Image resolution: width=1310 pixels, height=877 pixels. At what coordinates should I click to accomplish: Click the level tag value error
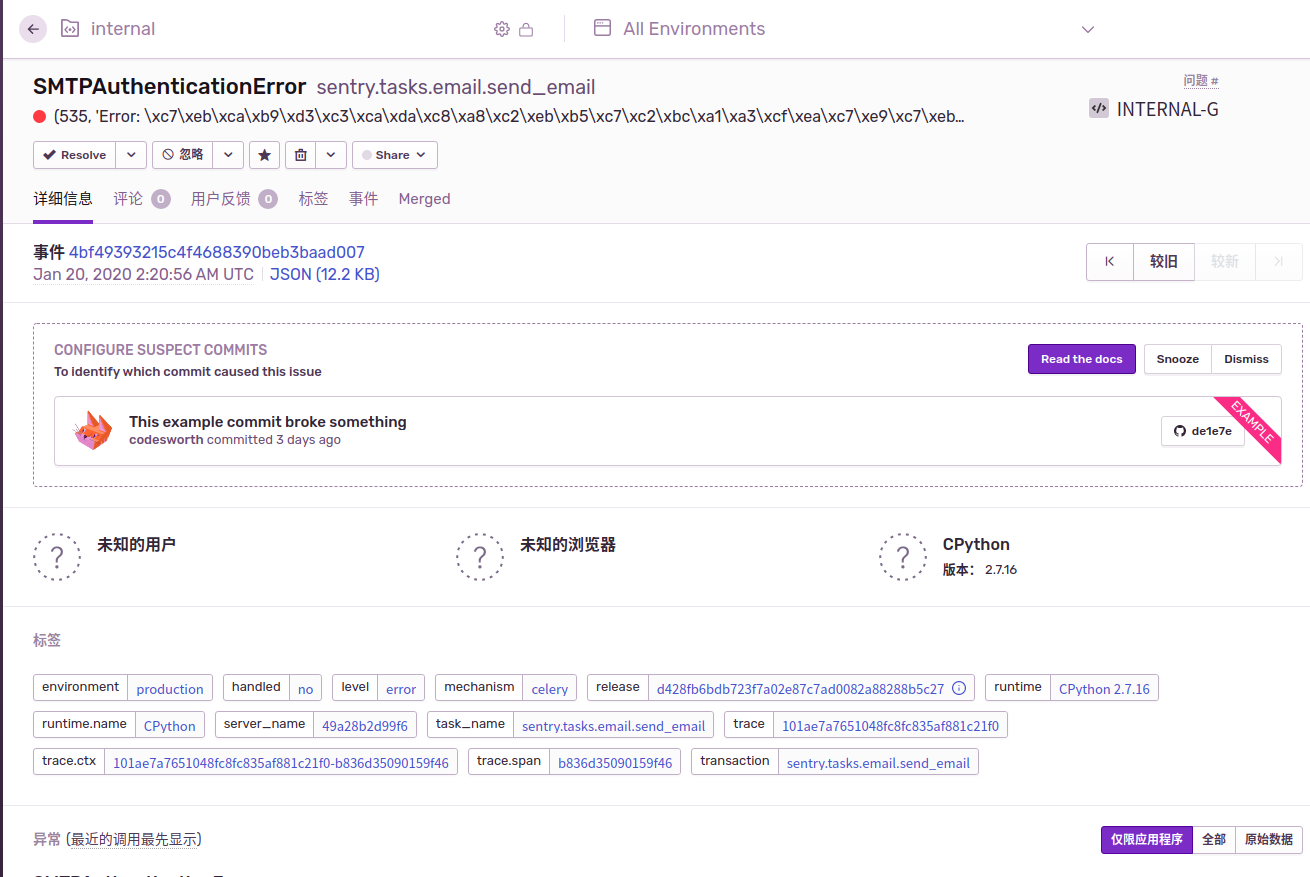tap(401, 689)
